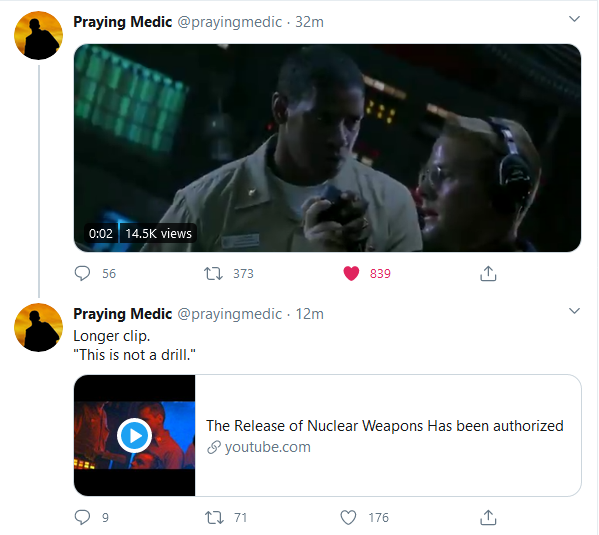Open the dropdown chevron on the 32m tweet

click(x=574, y=19)
